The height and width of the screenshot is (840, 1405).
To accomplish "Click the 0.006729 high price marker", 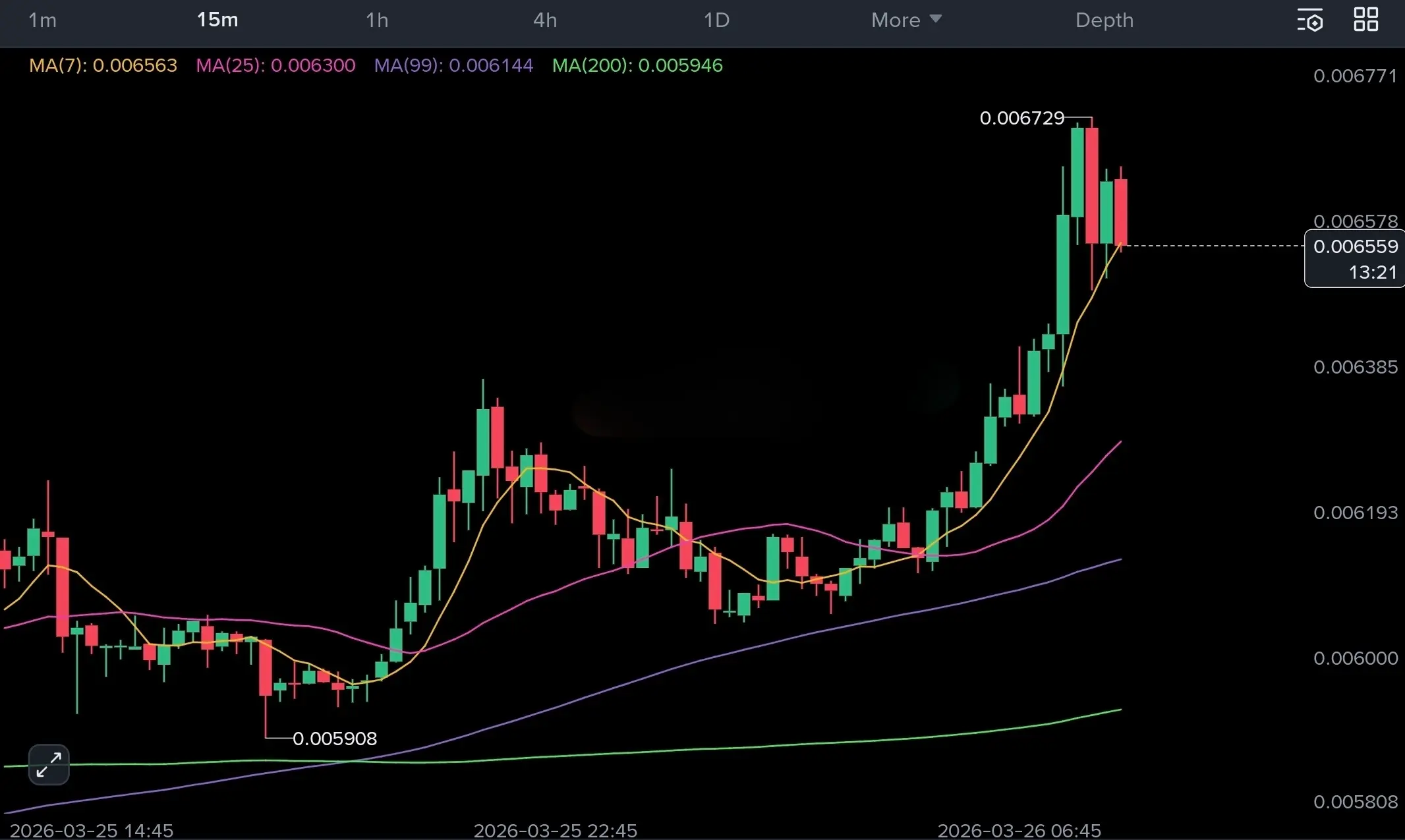I will click(x=1021, y=119).
